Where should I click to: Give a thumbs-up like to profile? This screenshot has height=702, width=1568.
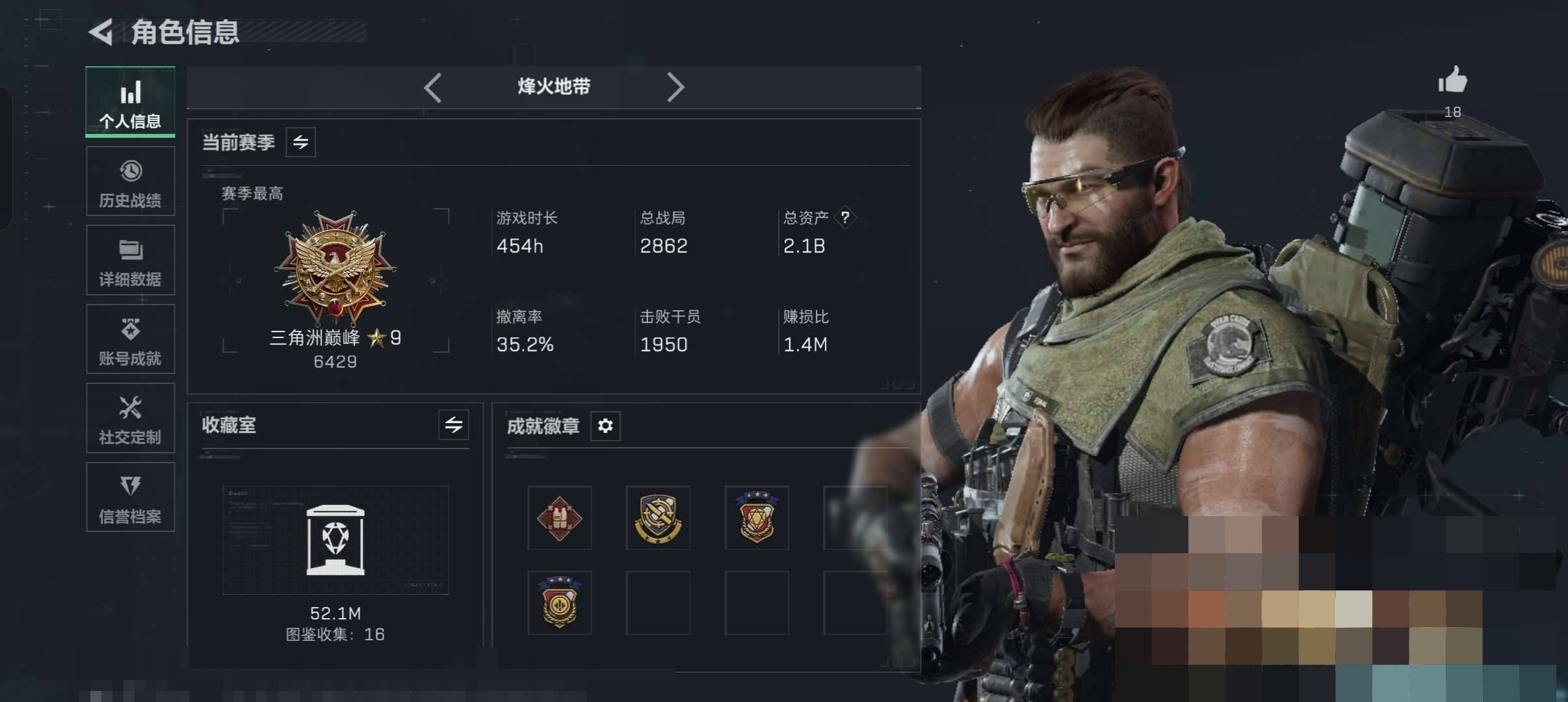1452,81
